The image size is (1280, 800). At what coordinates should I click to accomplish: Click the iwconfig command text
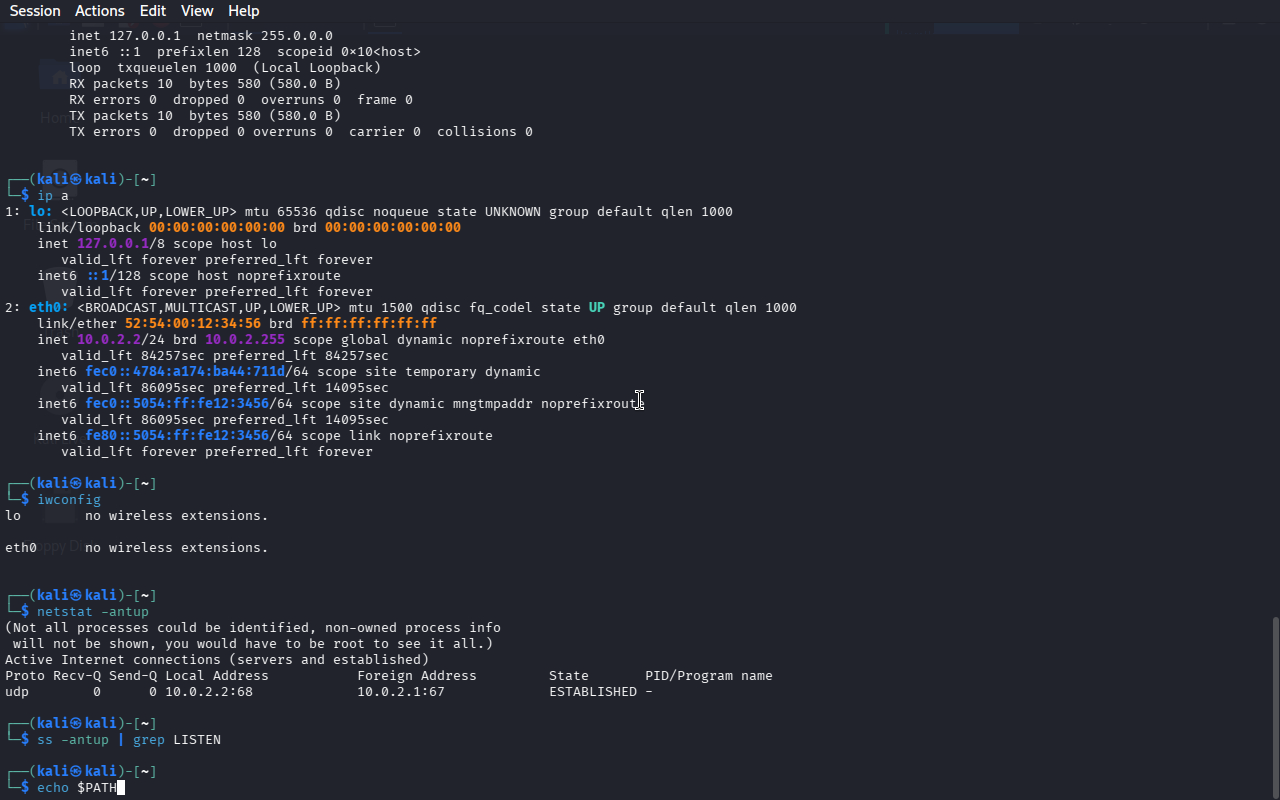click(x=69, y=500)
